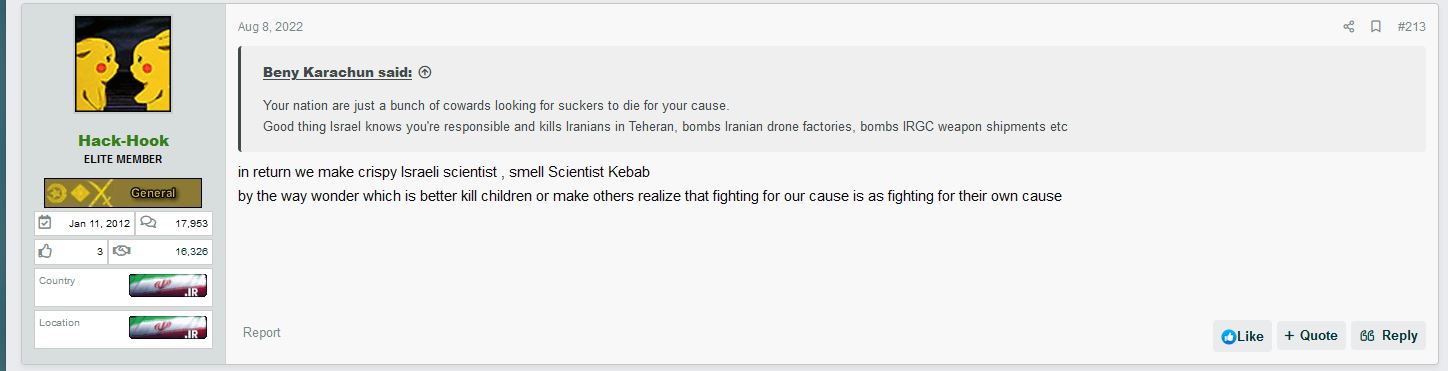
Task: Open Beny Karachun's quoted post
Action: [x=337, y=73]
